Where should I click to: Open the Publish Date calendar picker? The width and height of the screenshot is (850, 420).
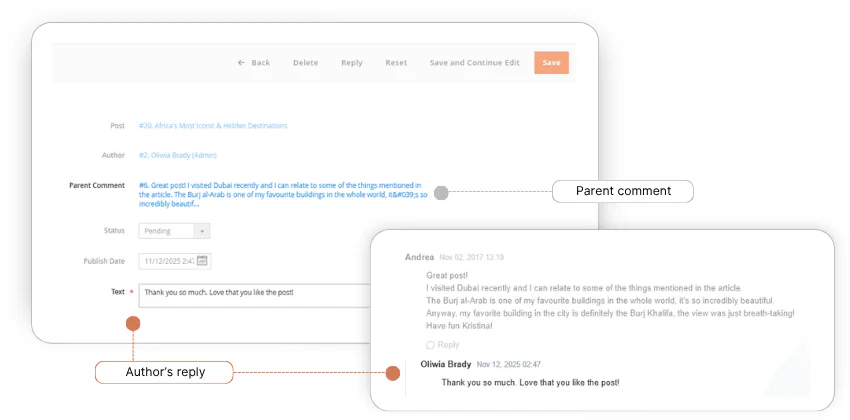[202, 261]
